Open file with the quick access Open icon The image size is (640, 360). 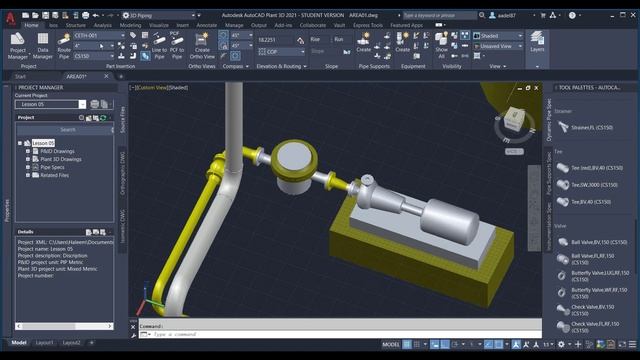[35, 15]
